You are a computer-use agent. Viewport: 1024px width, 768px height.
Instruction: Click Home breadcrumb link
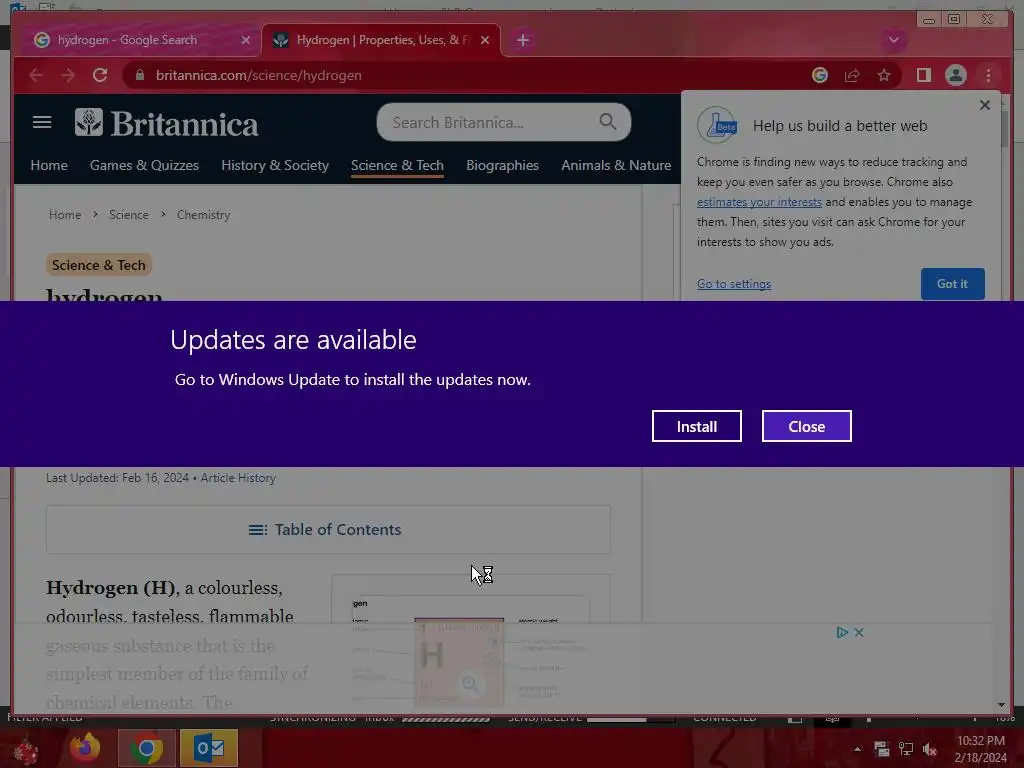tap(65, 215)
